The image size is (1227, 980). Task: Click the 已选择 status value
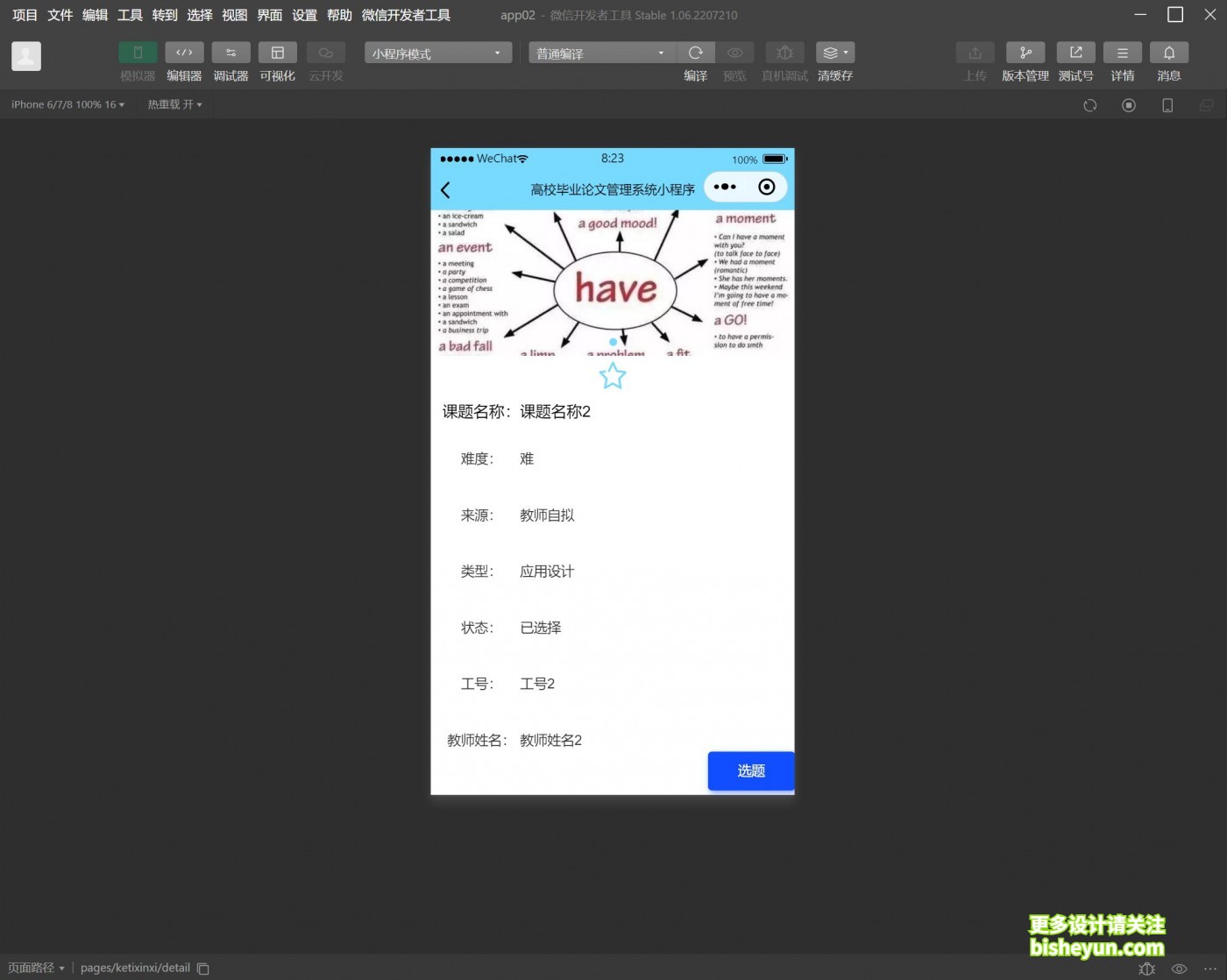pyautogui.click(x=541, y=628)
